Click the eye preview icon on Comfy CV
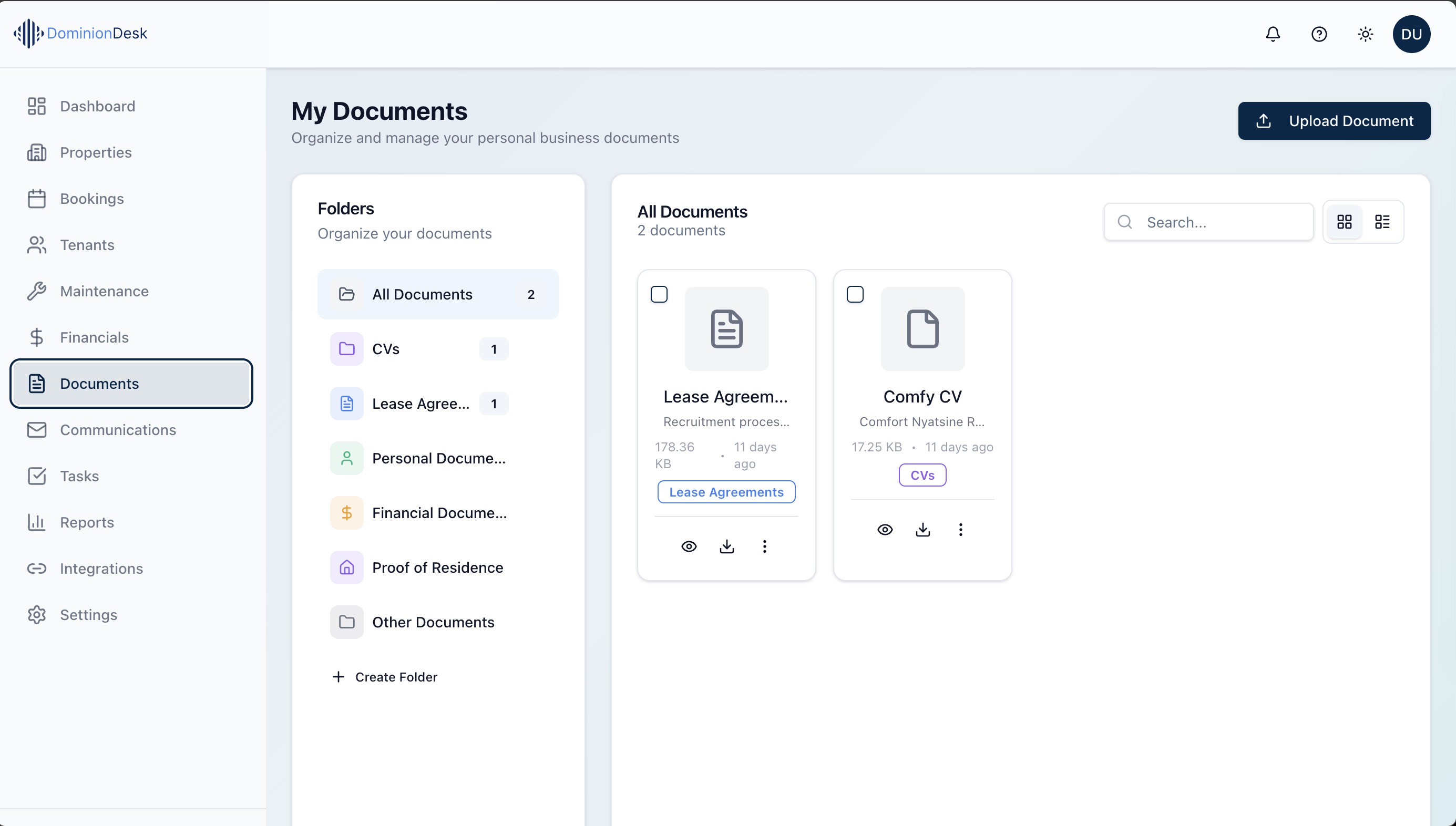The height and width of the screenshot is (826, 1456). tap(885, 529)
